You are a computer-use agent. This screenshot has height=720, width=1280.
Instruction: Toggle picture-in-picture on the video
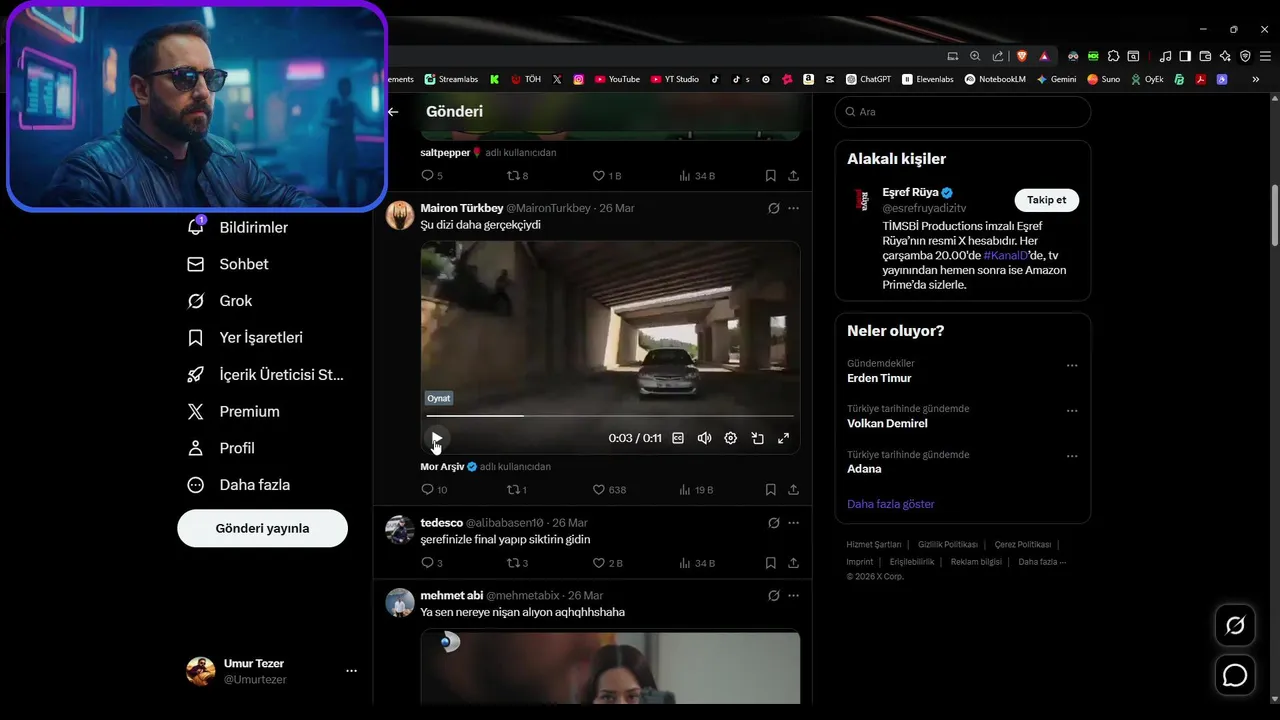point(757,438)
